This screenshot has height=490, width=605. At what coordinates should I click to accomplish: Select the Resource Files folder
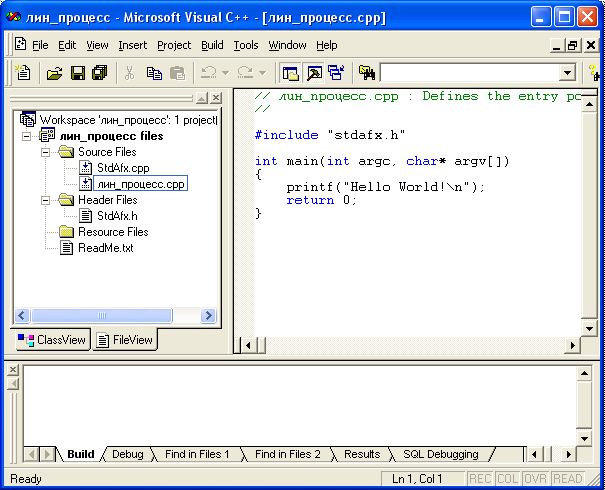coord(113,232)
